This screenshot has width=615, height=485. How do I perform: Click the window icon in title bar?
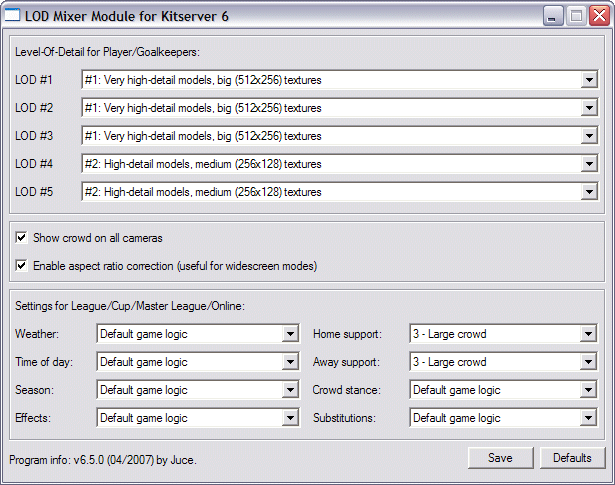pos(12,15)
